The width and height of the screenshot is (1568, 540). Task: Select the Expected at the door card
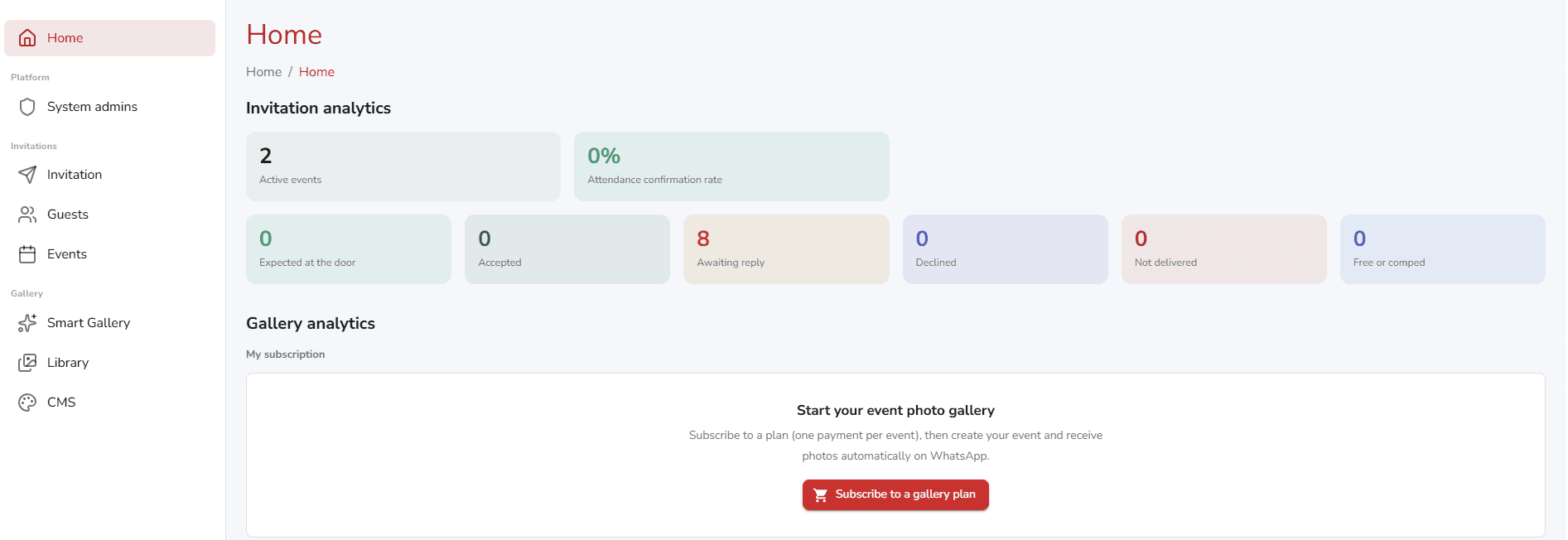[x=349, y=249]
